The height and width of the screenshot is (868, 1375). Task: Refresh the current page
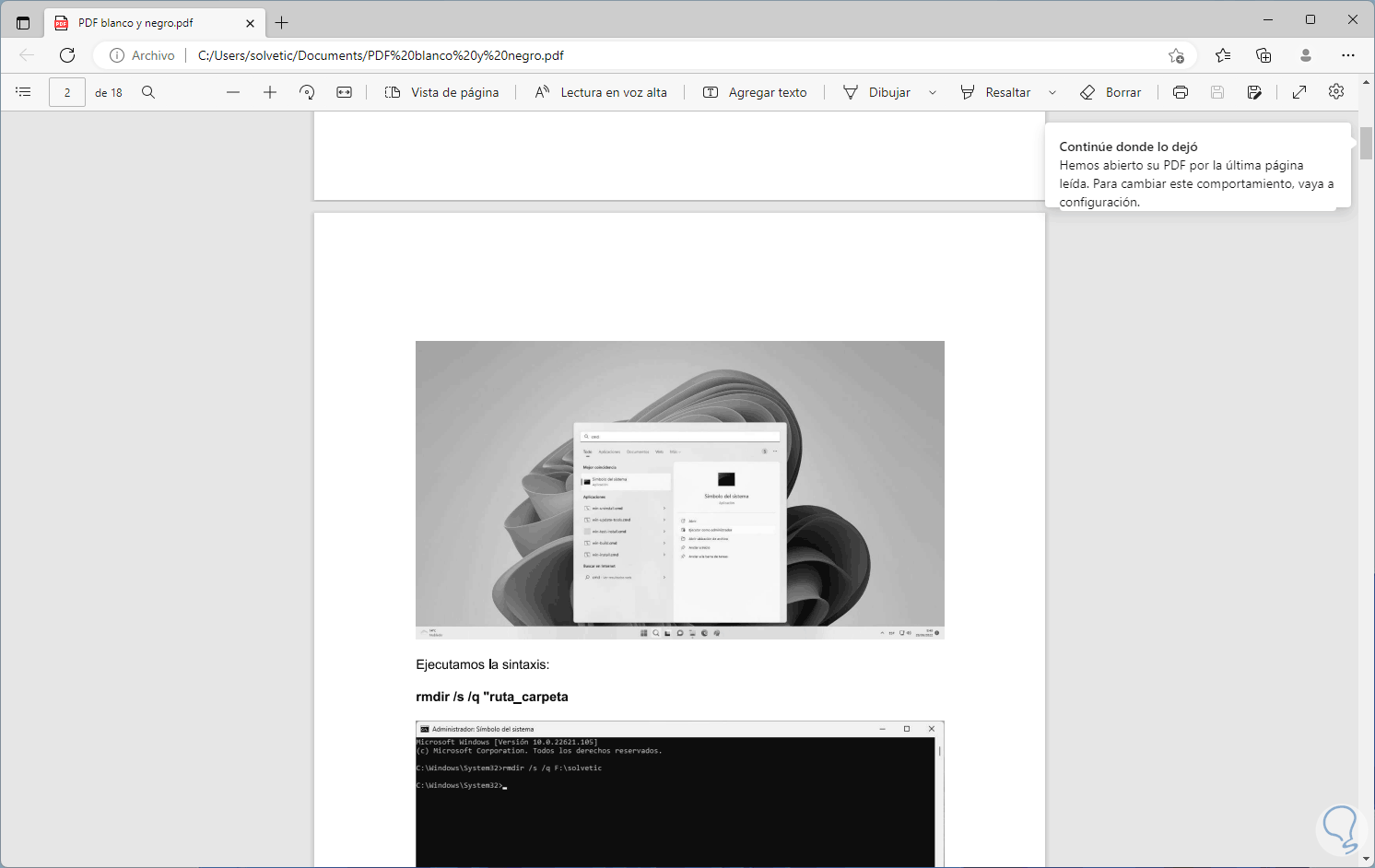(x=67, y=55)
